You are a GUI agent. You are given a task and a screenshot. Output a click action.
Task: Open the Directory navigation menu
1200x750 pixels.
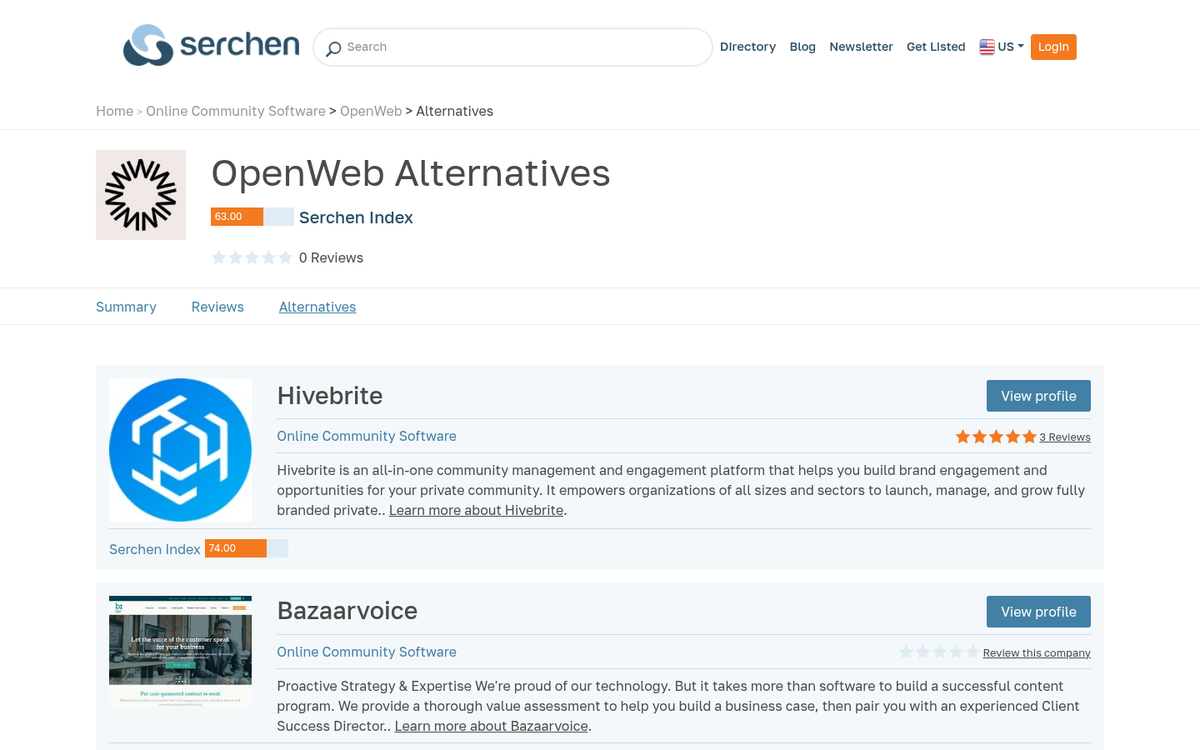[747, 46]
